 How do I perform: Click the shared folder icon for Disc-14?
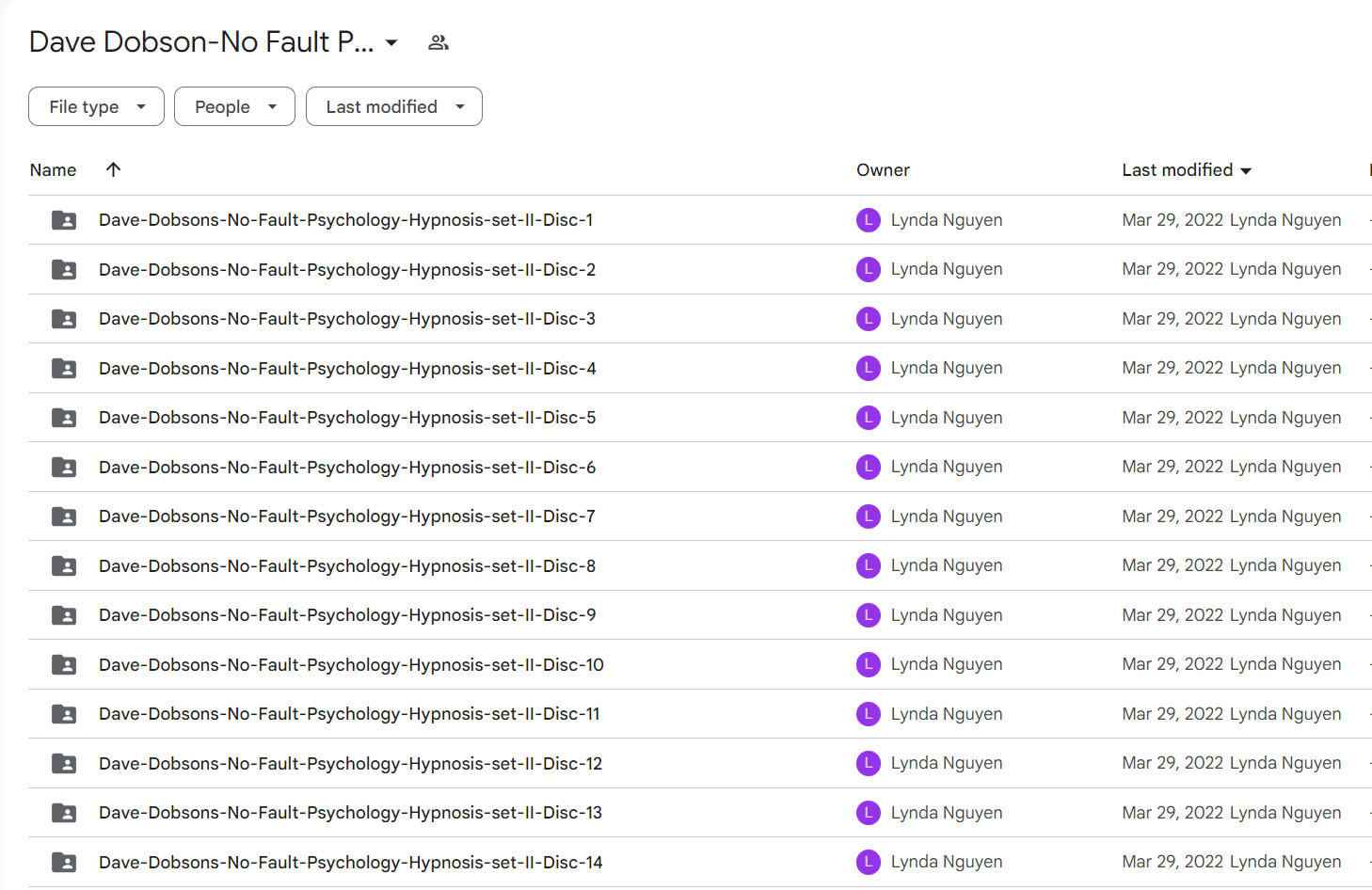pos(64,862)
